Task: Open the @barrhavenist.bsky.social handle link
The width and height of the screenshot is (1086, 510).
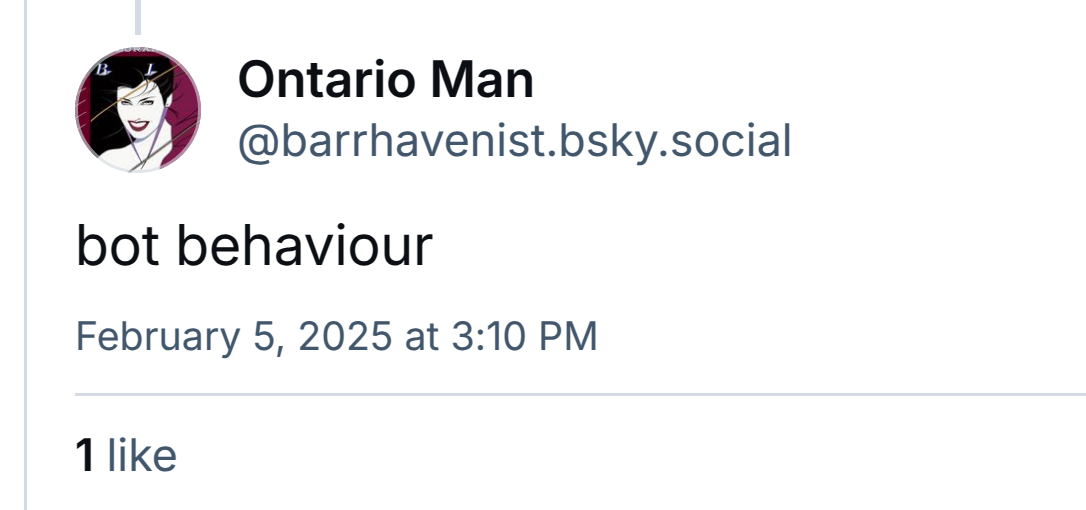Action: (x=515, y=141)
